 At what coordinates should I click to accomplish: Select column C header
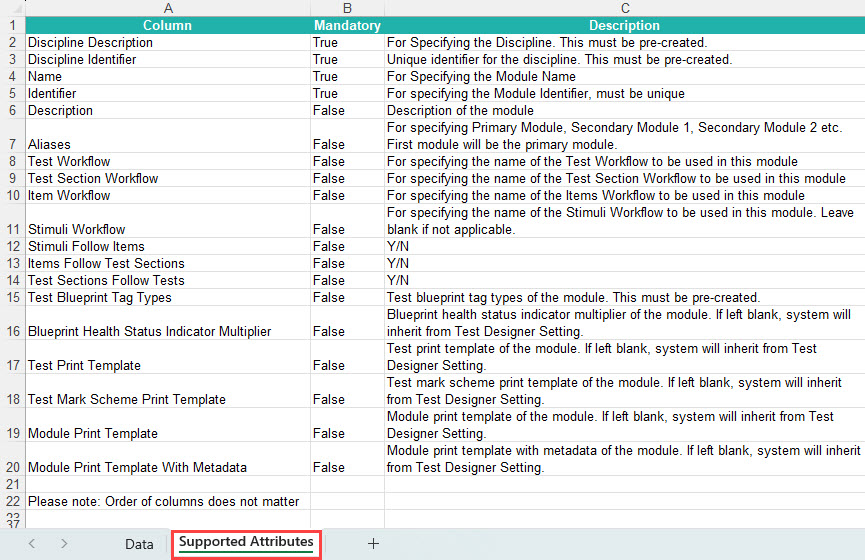coord(624,8)
